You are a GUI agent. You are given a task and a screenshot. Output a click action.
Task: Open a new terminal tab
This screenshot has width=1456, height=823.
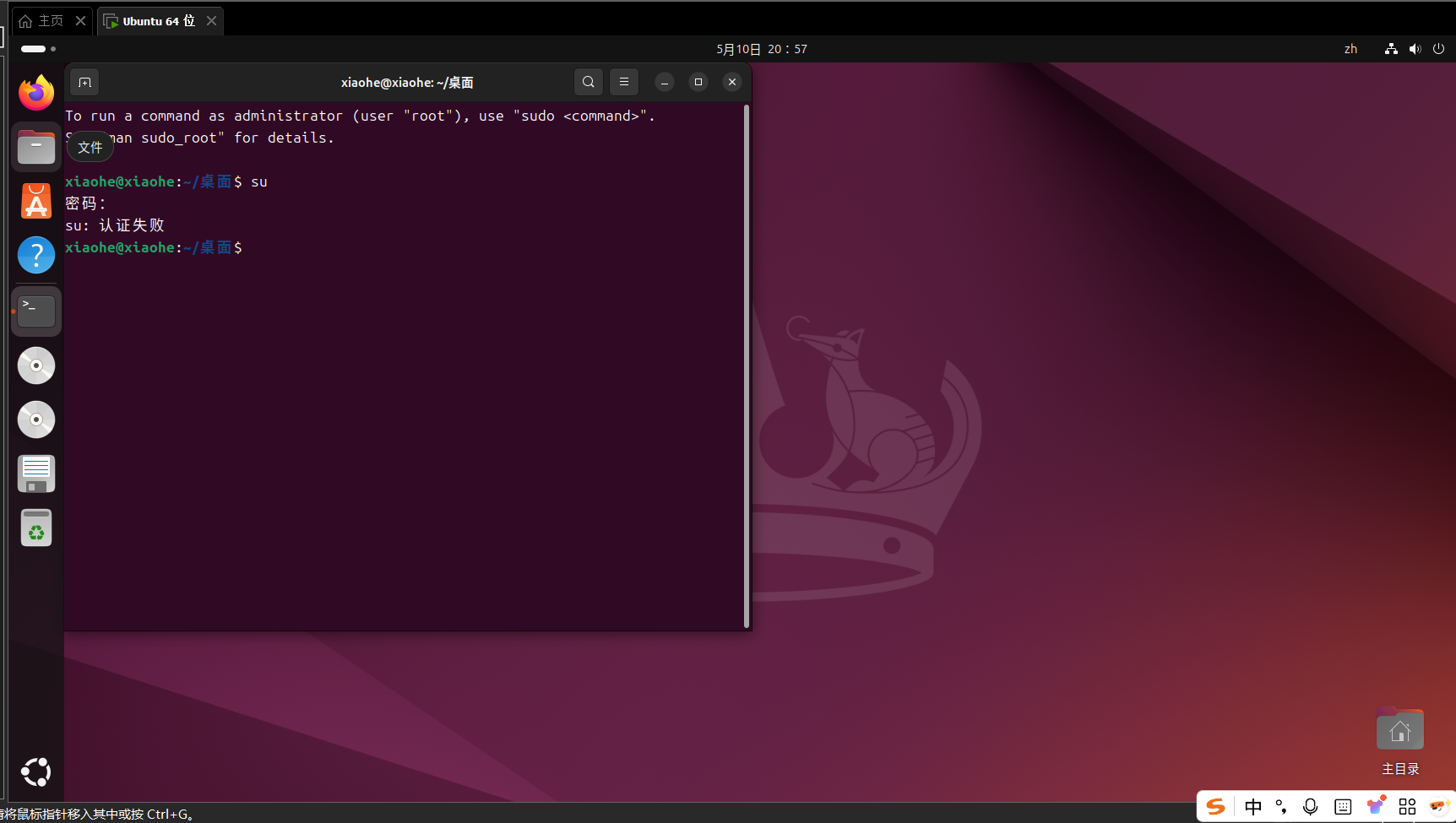(x=84, y=82)
